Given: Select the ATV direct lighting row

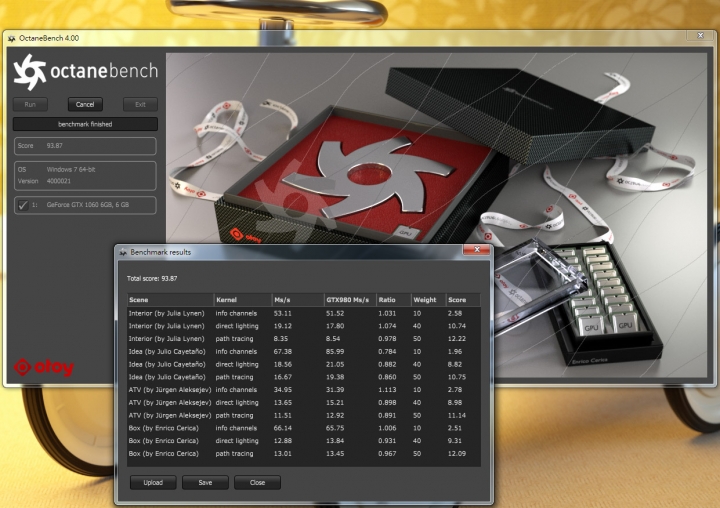Looking at the screenshot, I should coord(304,402).
